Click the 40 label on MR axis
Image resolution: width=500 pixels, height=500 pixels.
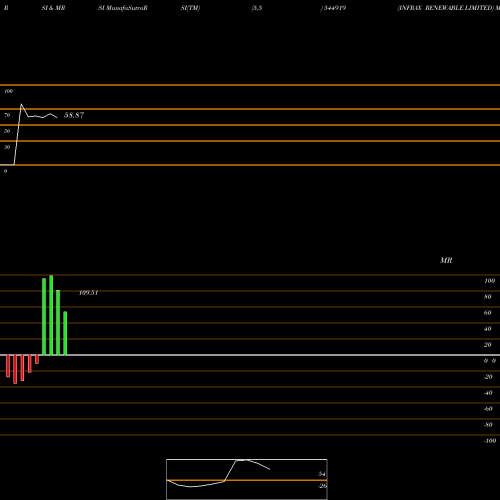coord(488,329)
